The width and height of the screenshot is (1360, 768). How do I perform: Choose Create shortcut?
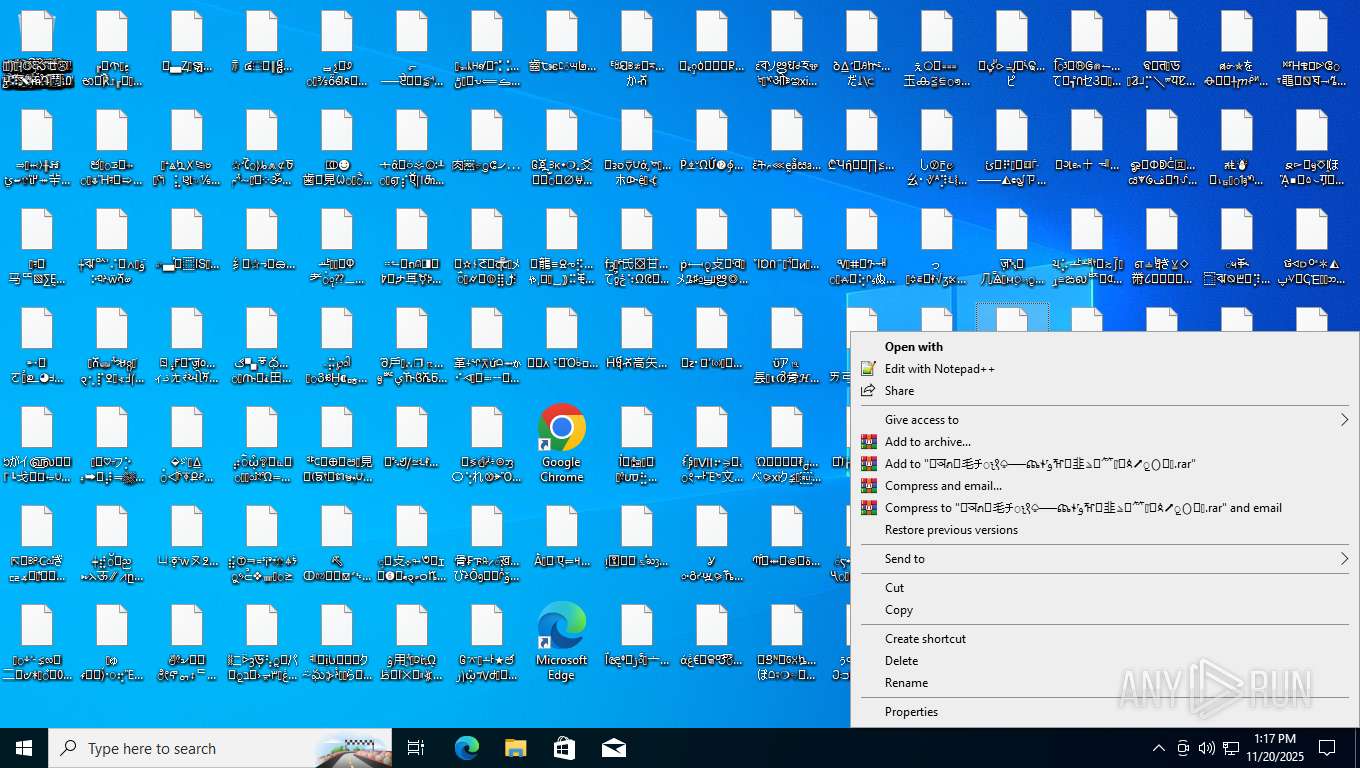point(1105,639)
